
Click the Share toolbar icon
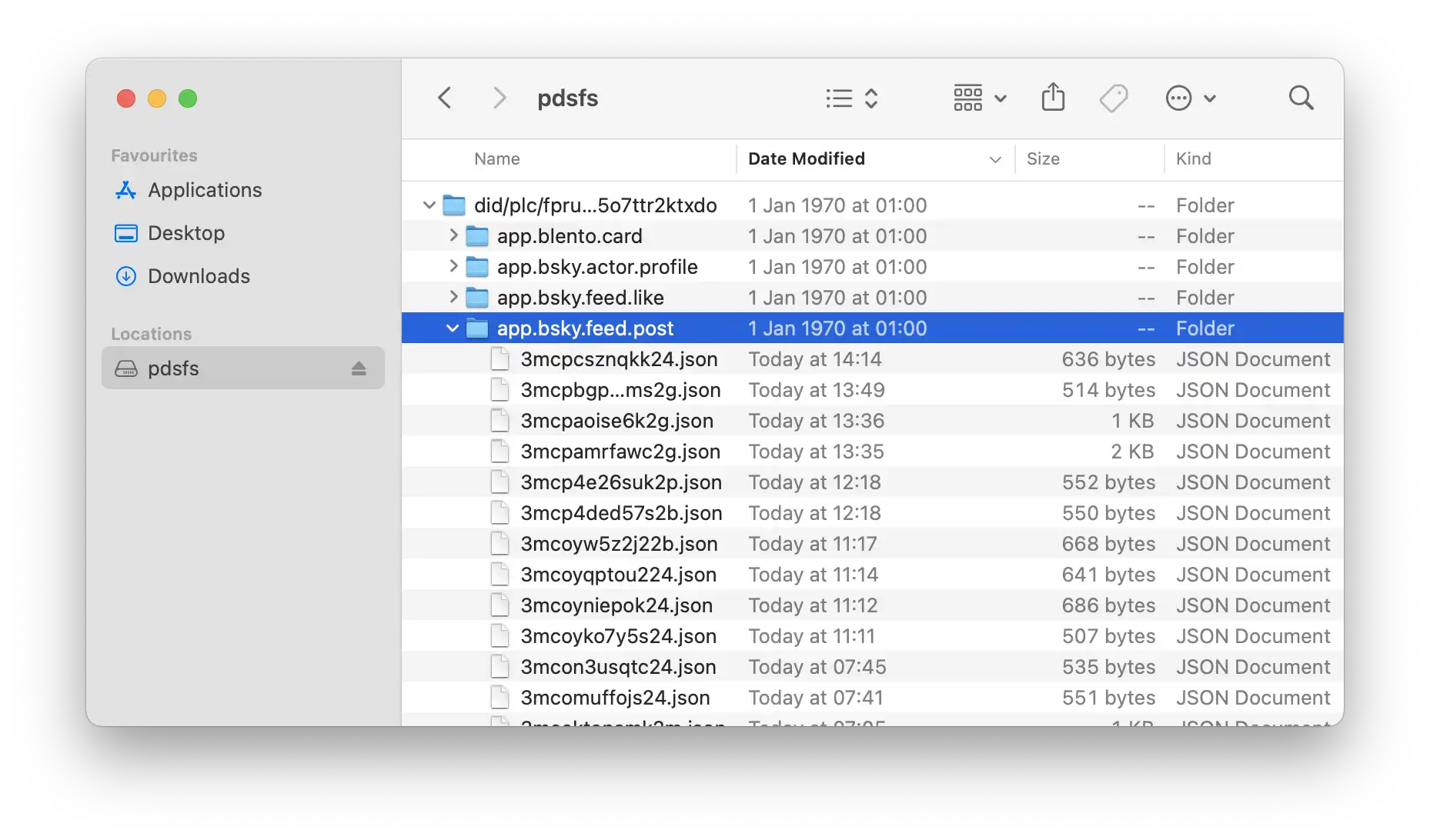pos(1053,98)
